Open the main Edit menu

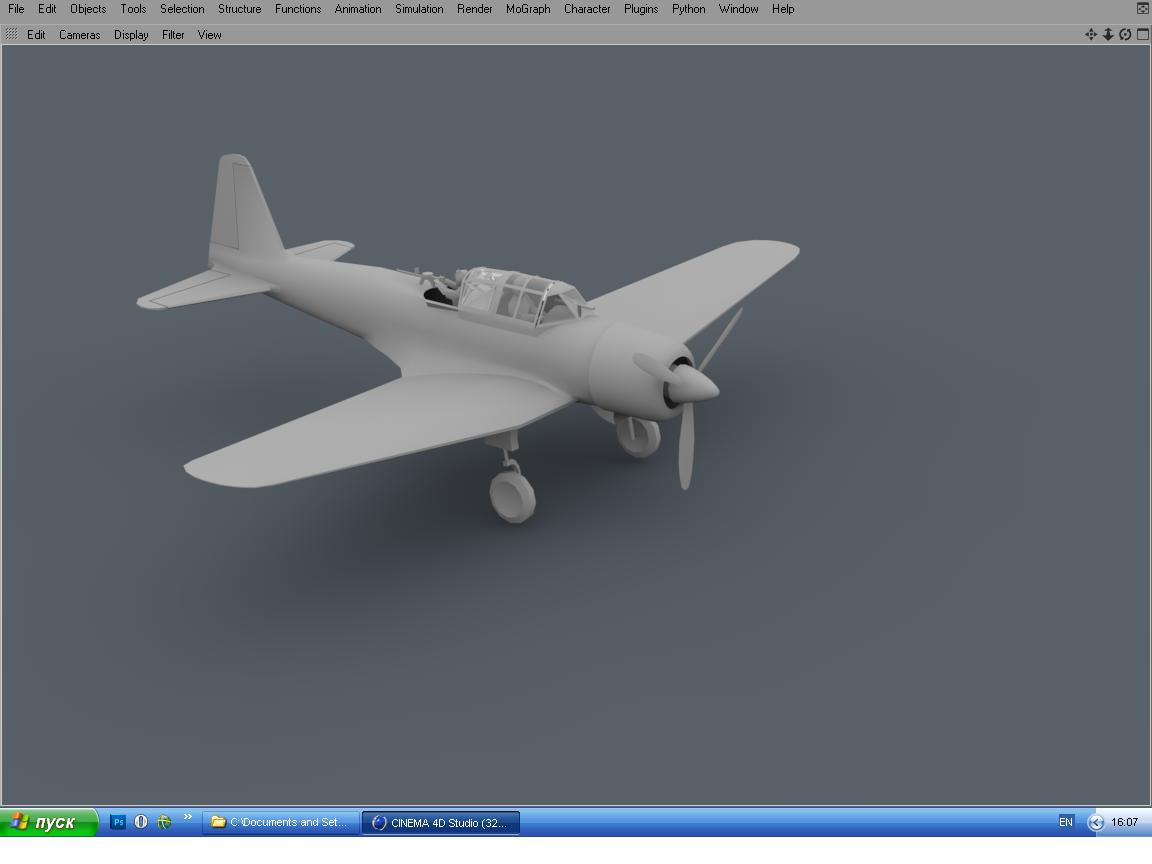point(47,9)
